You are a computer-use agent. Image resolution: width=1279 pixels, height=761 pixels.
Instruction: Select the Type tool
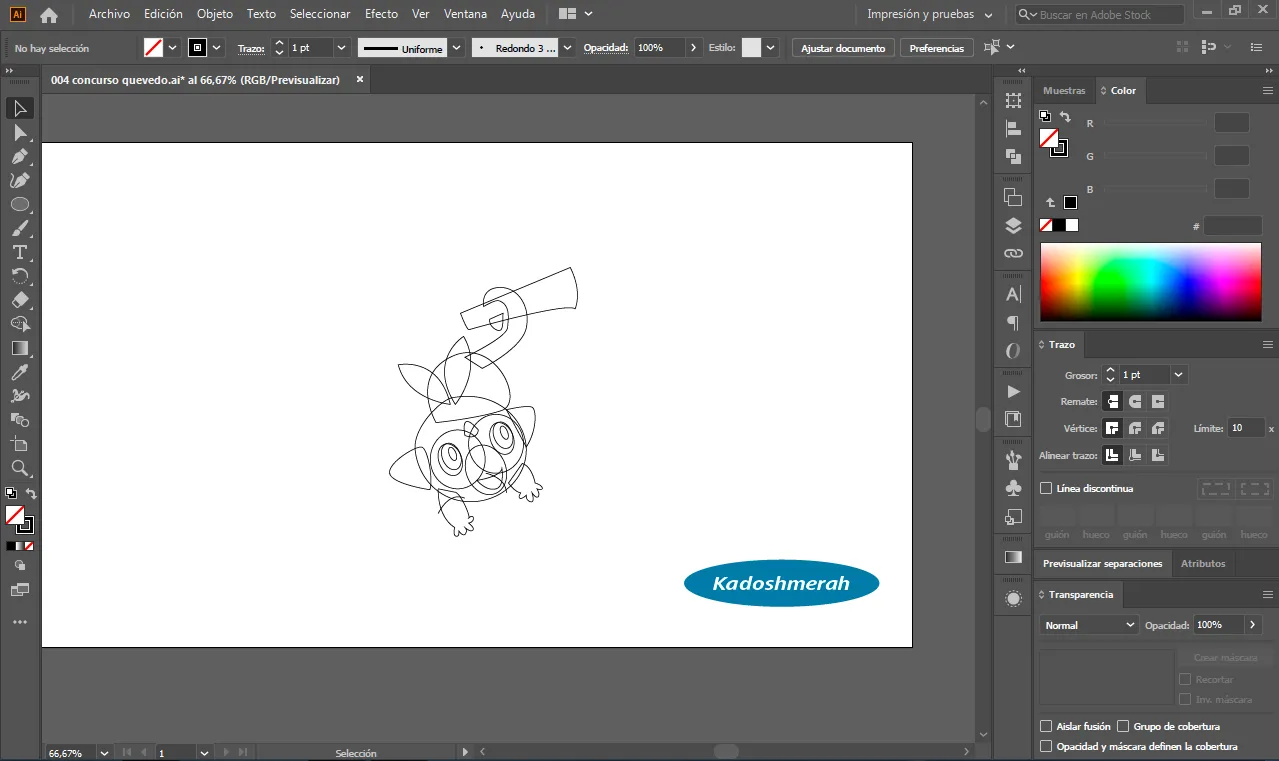pos(19,252)
